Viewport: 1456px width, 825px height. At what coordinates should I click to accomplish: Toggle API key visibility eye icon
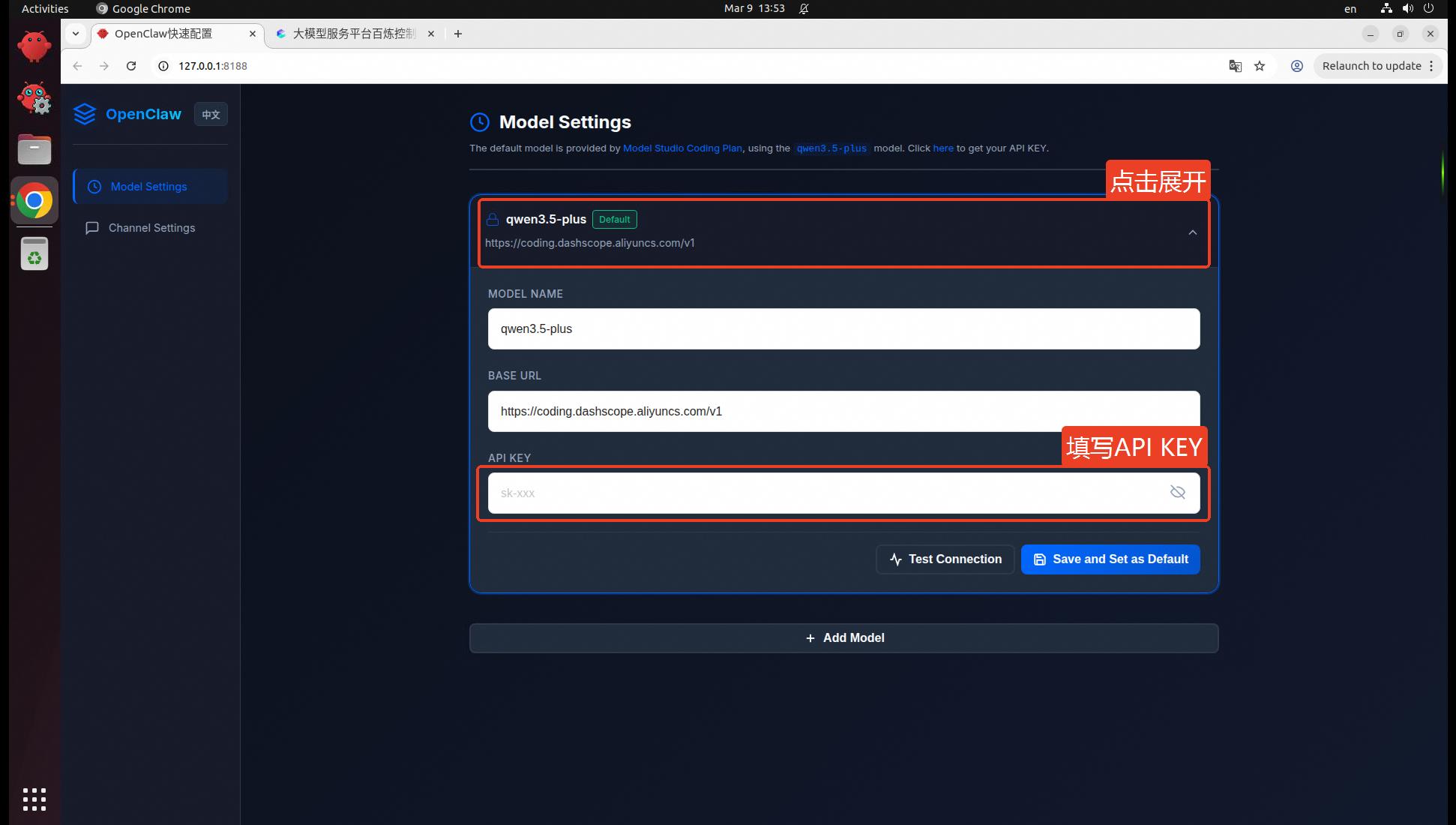coord(1177,493)
